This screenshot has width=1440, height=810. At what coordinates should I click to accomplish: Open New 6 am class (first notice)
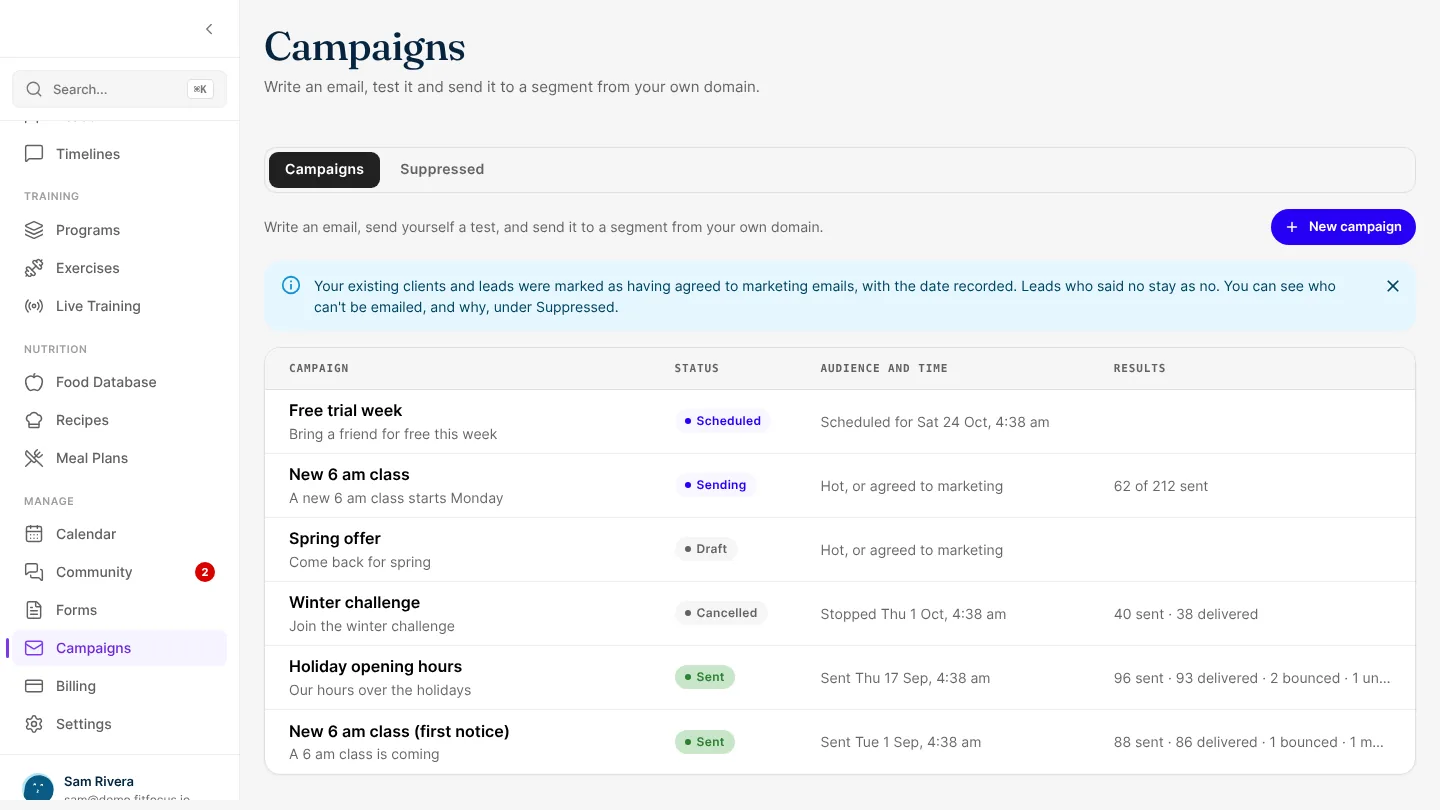pyautogui.click(x=840, y=742)
